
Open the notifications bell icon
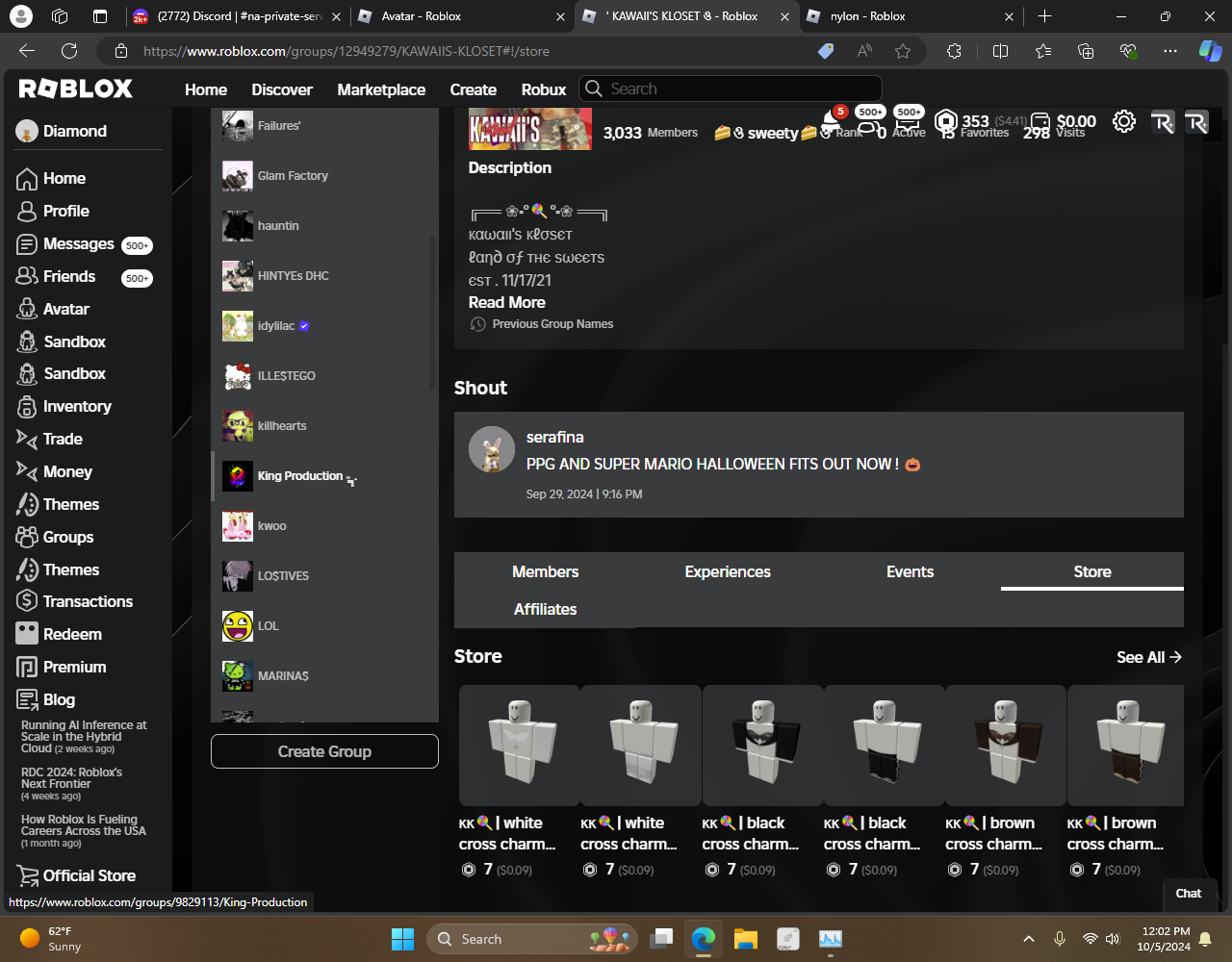click(832, 121)
